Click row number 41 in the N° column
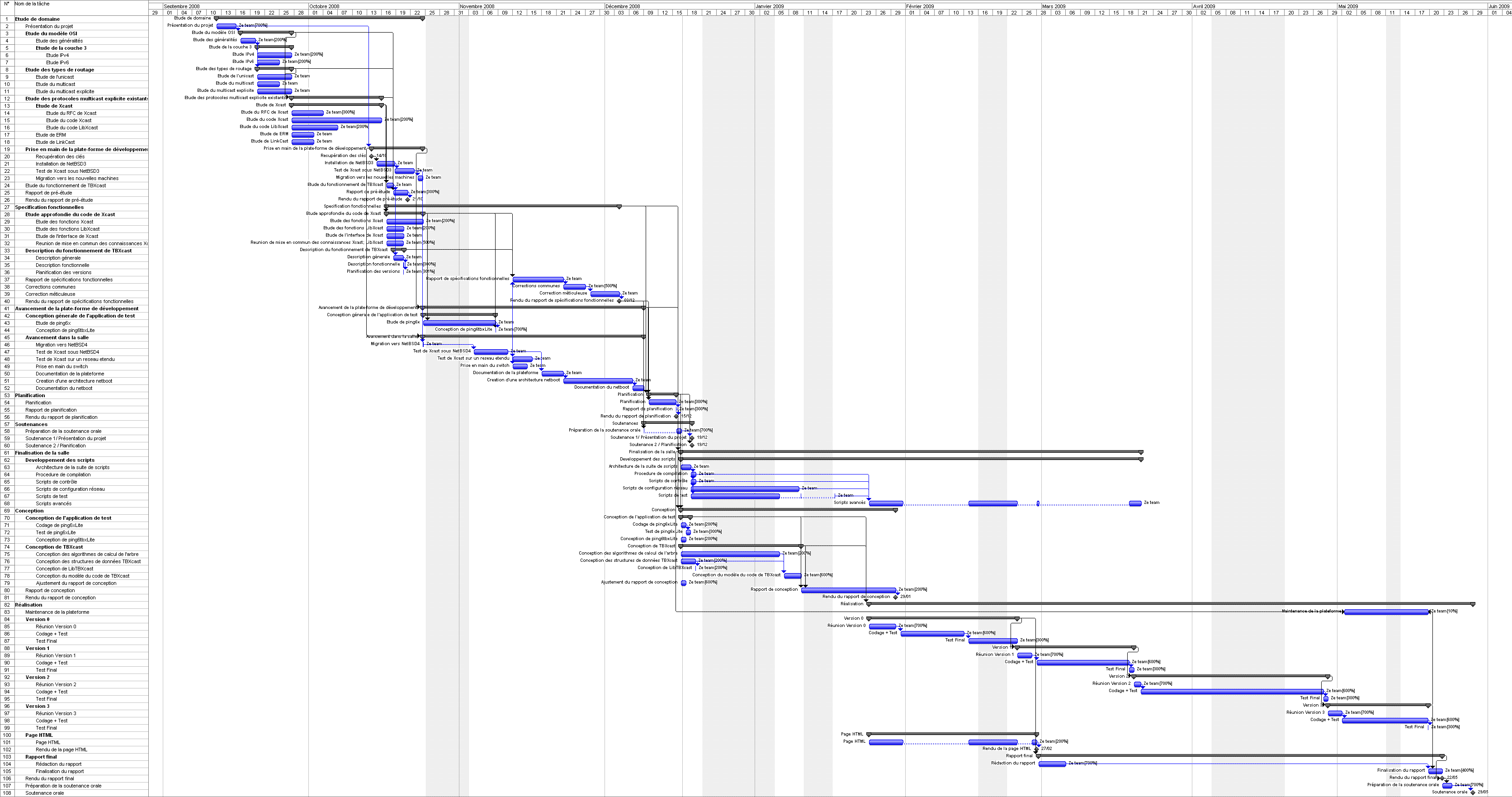 [7, 309]
